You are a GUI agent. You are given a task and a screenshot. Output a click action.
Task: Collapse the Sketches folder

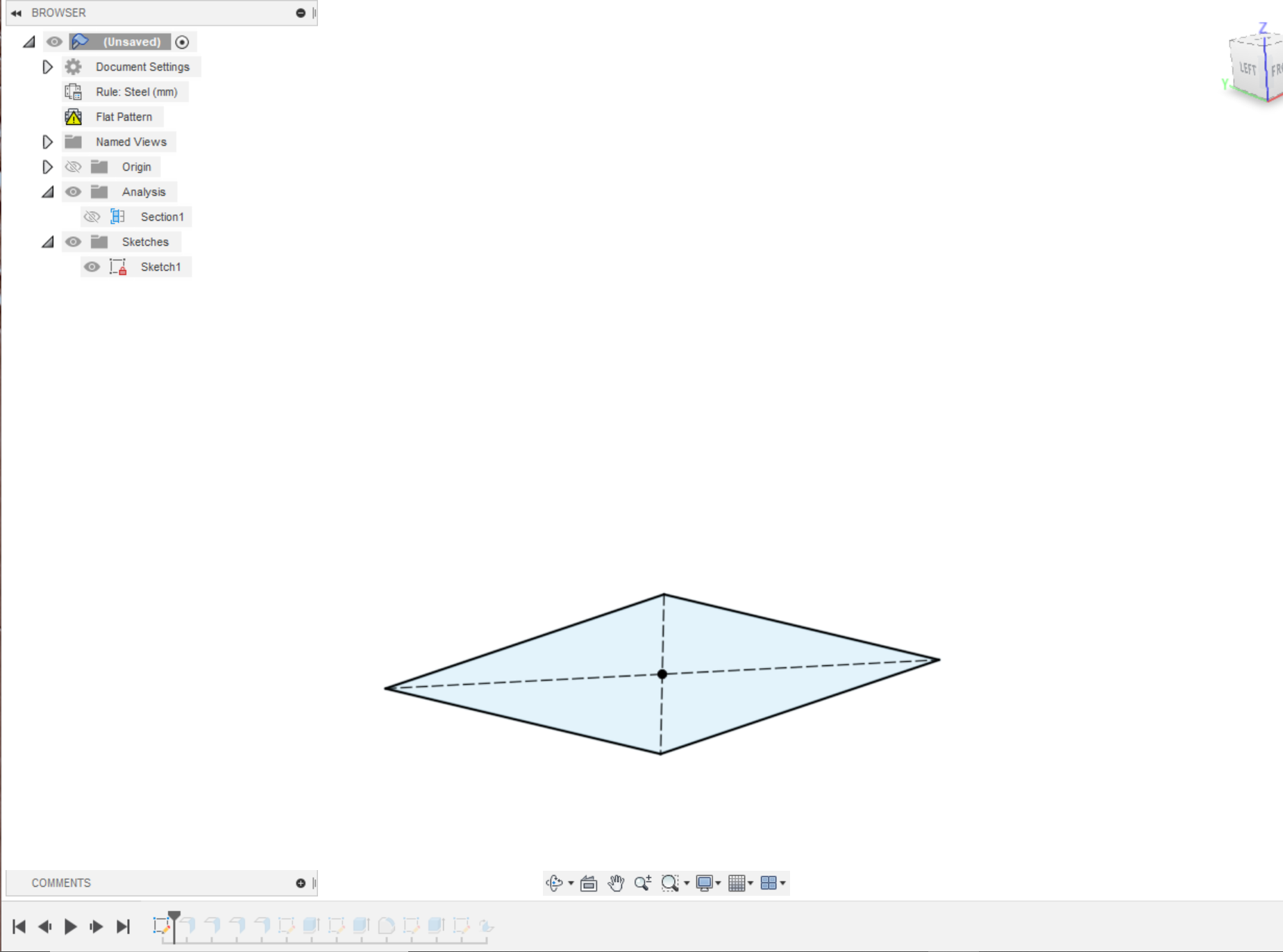47,242
